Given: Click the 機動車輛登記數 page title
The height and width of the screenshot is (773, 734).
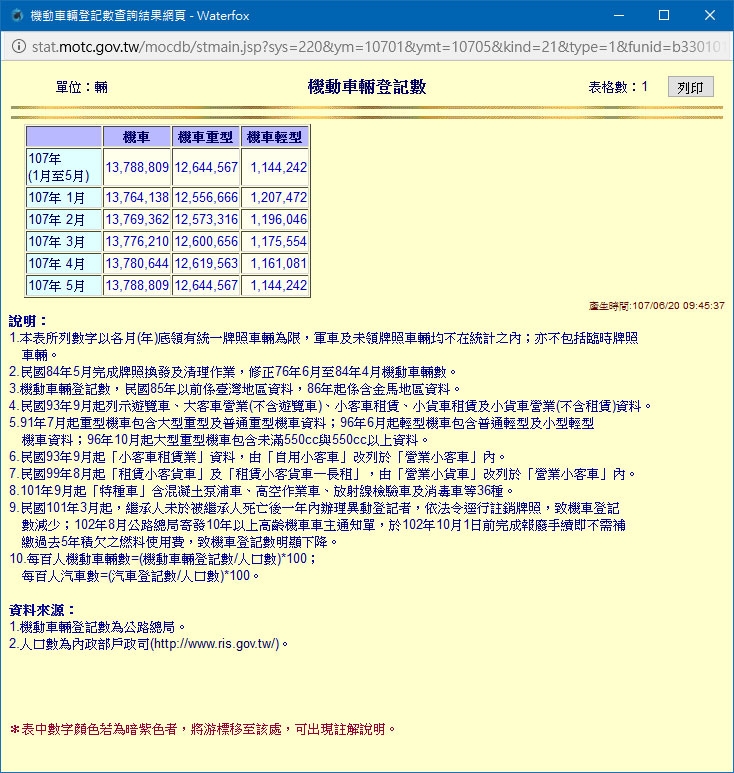Looking at the screenshot, I should pyautogui.click(x=367, y=87).
